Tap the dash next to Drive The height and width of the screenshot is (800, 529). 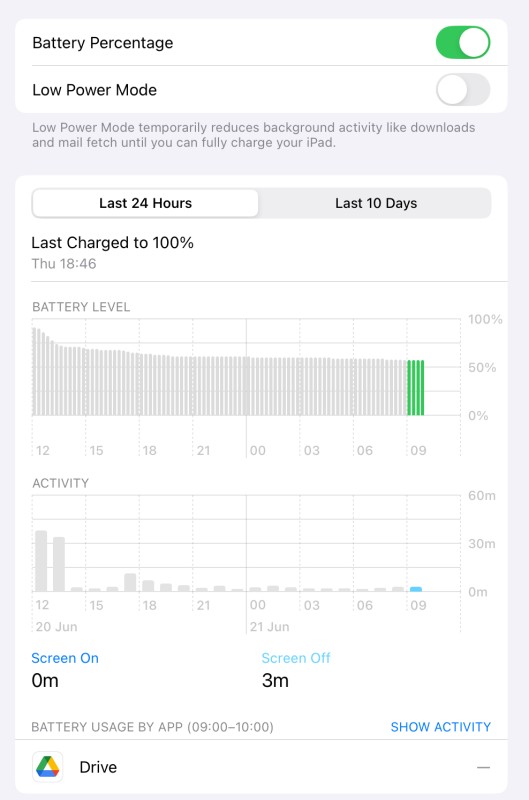tap(483, 767)
